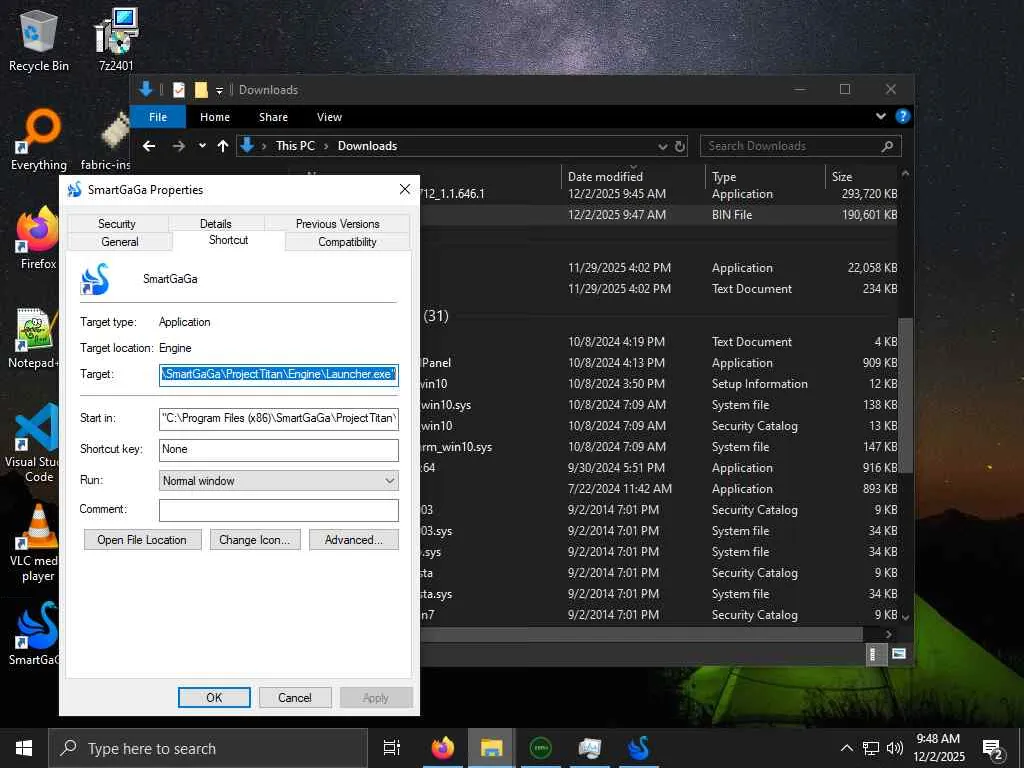The image size is (1024, 768).
Task: Open the volume control tray icon
Action: pyautogui.click(x=895, y=748)
